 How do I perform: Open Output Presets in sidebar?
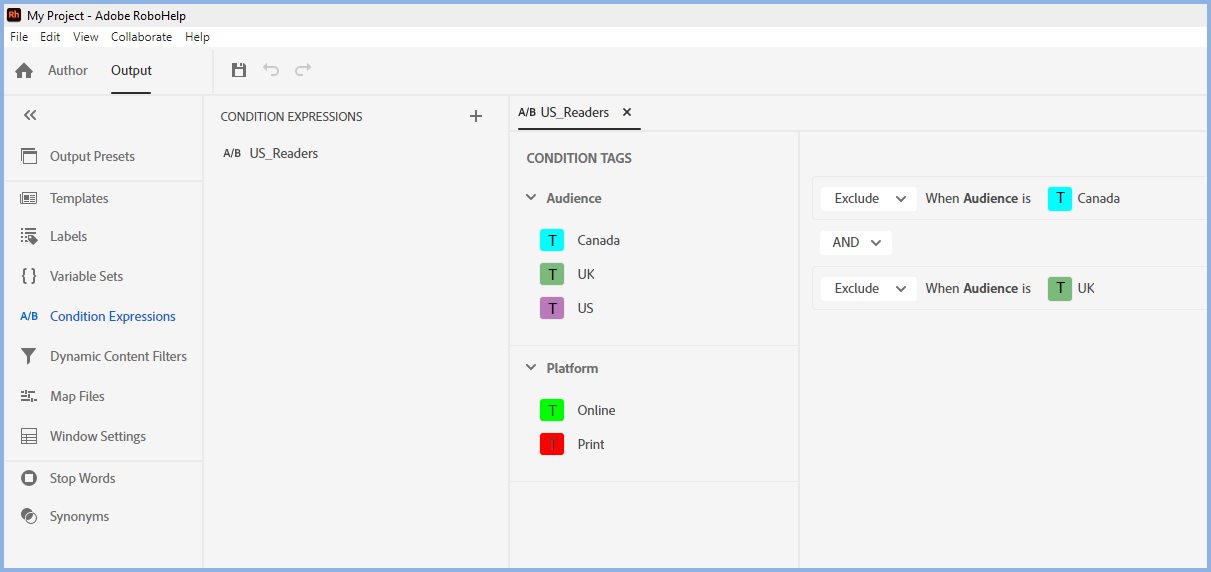(92, 156)
